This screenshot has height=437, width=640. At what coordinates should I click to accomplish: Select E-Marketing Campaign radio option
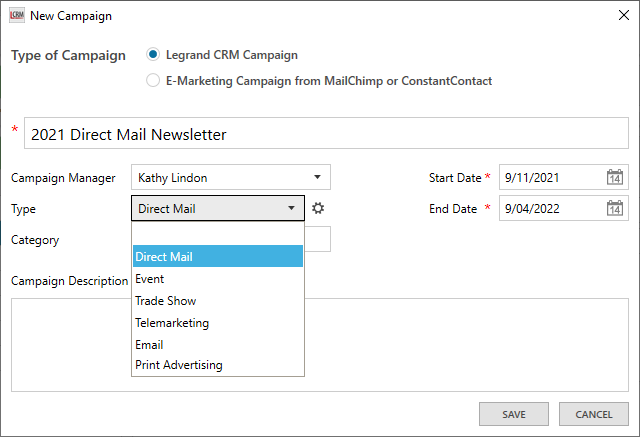pos(153,81)
